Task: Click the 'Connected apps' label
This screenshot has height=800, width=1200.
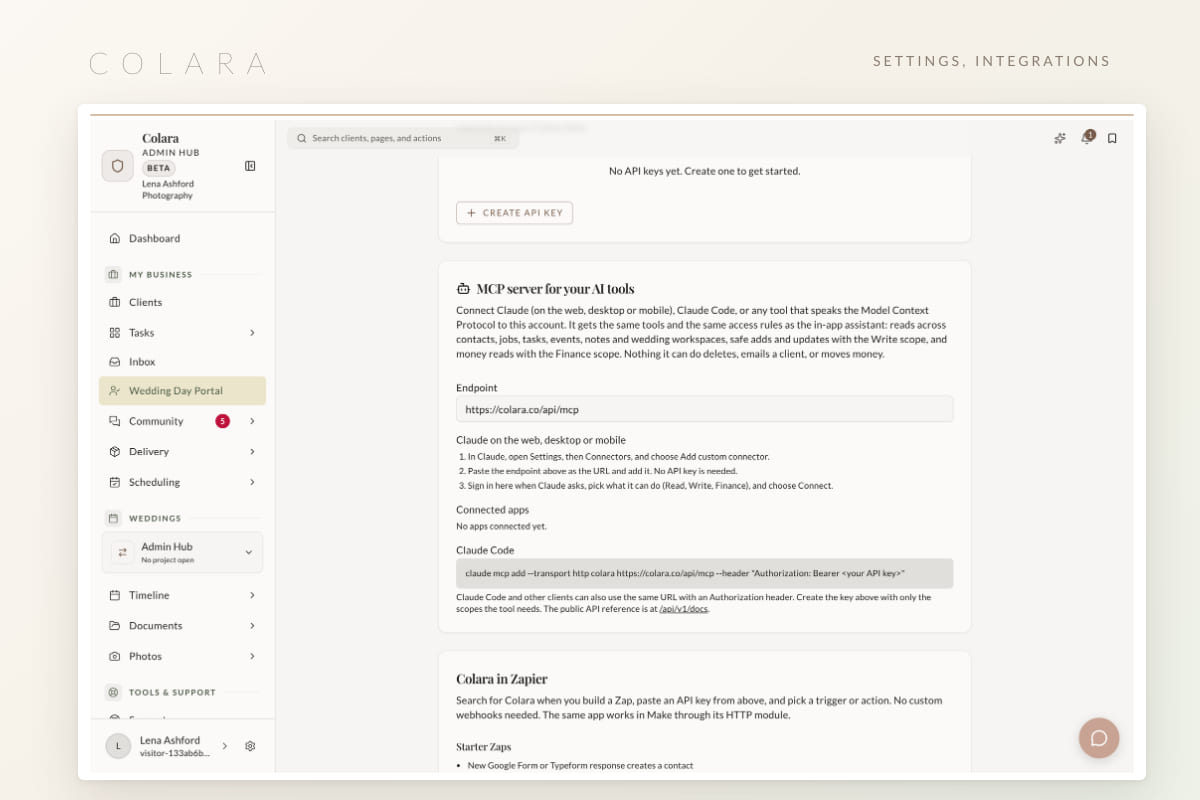Action: pyautogui.click(x=493, y=510)
